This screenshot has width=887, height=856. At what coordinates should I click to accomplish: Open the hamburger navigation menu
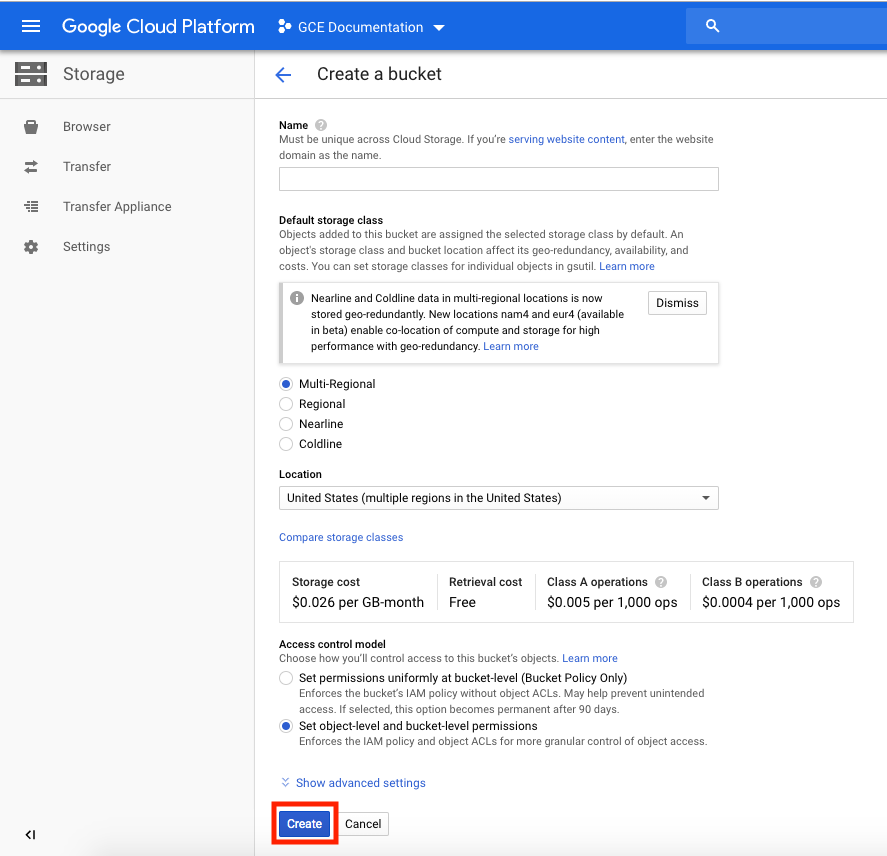tap(31, 26)
